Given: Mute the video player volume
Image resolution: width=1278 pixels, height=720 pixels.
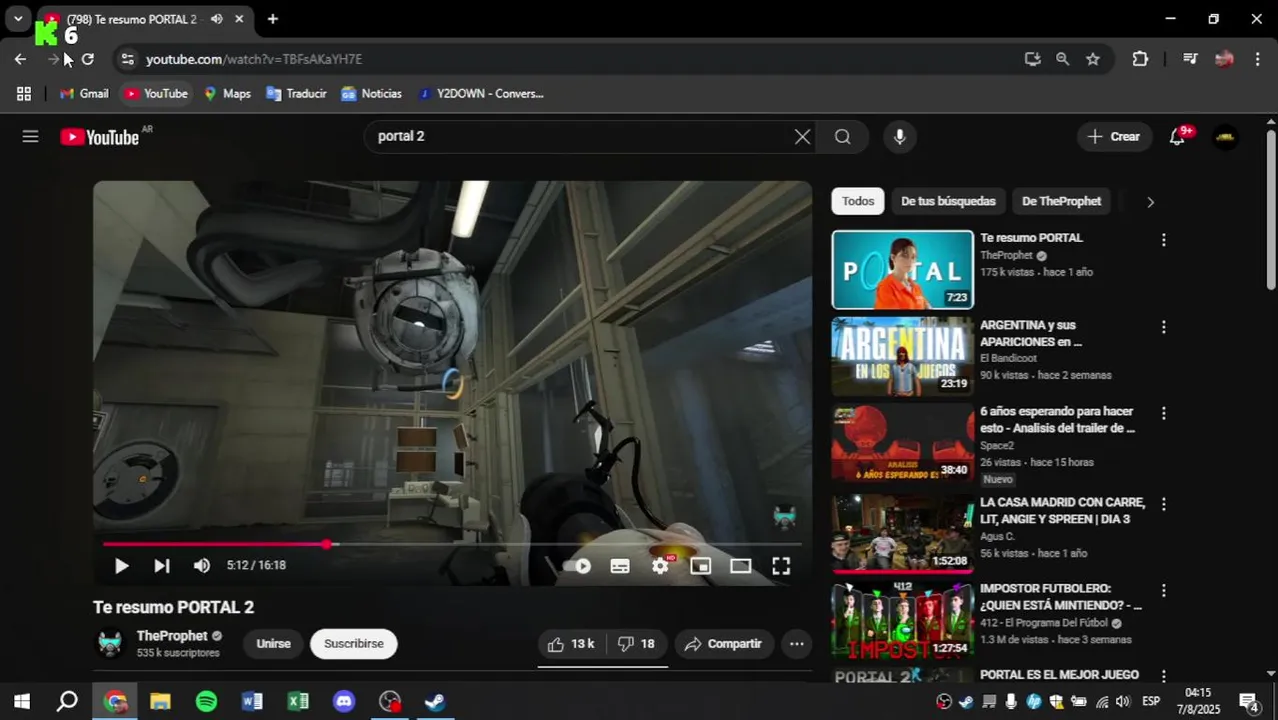Looking at the screenshot, I should (202, 566).
